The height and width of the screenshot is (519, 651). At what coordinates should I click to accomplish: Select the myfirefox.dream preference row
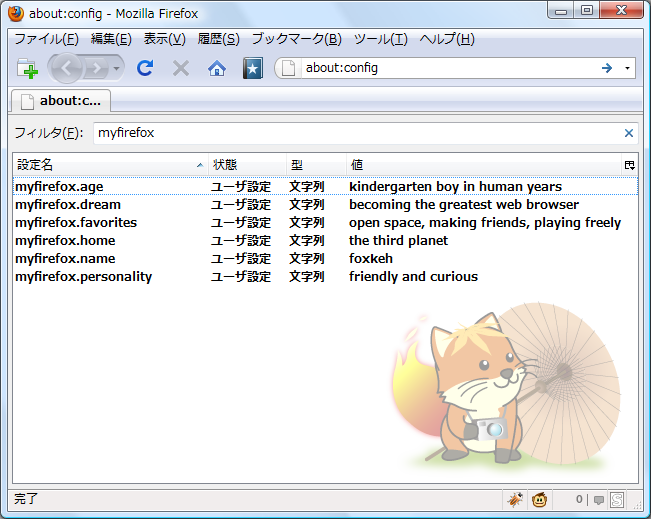tap(326, 205)
